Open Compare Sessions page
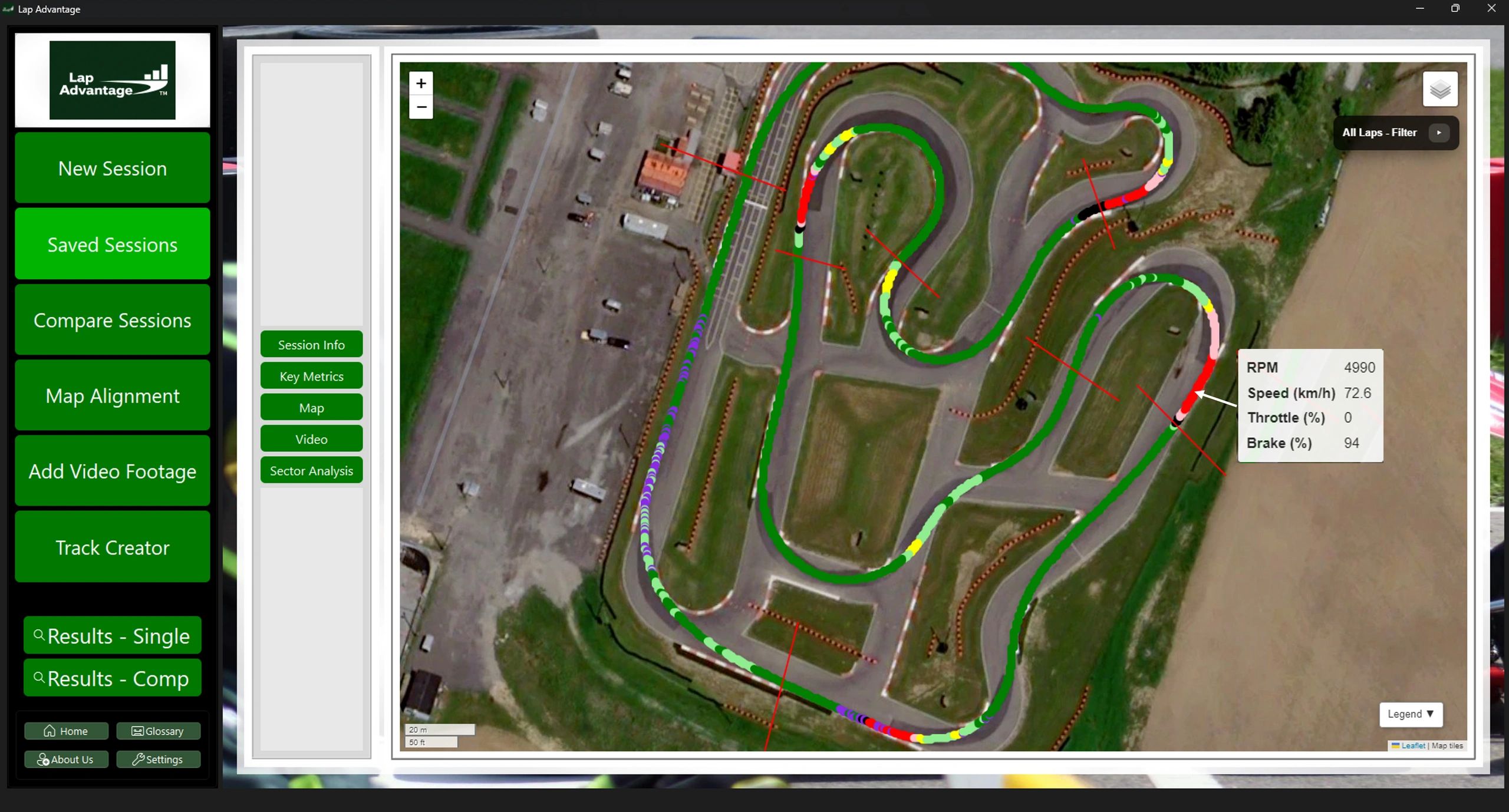Screen dimensions: 1509x812 (x=112, y=320)
